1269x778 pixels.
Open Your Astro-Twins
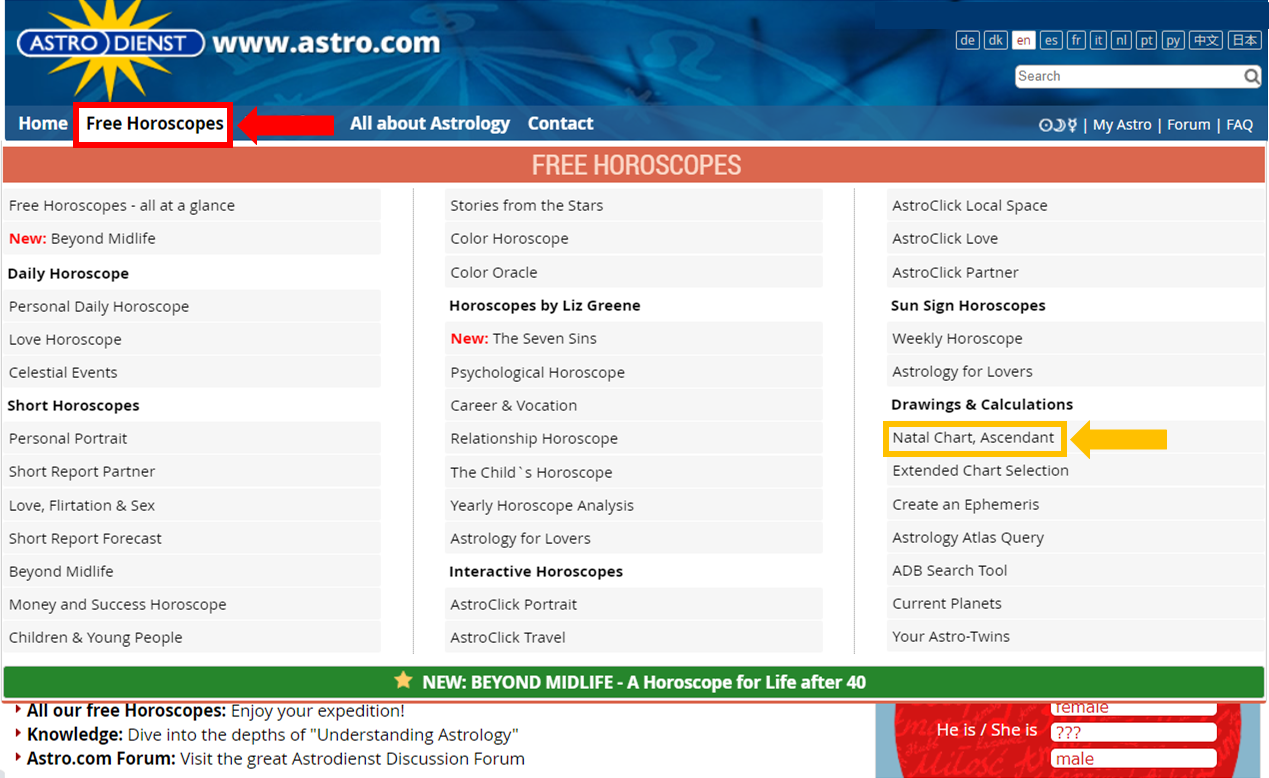[x=1076, y=636]
